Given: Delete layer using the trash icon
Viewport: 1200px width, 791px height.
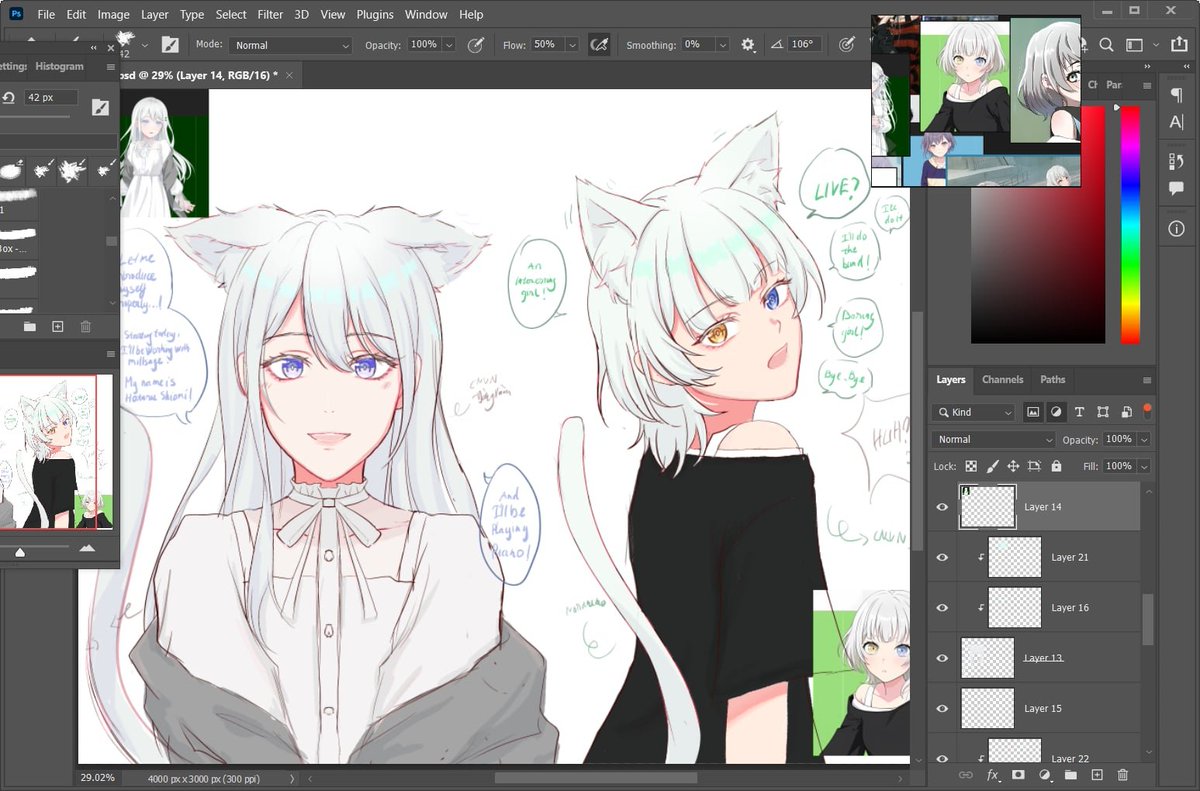Looking at the screenshot, I should click(x=1122, y=775).
